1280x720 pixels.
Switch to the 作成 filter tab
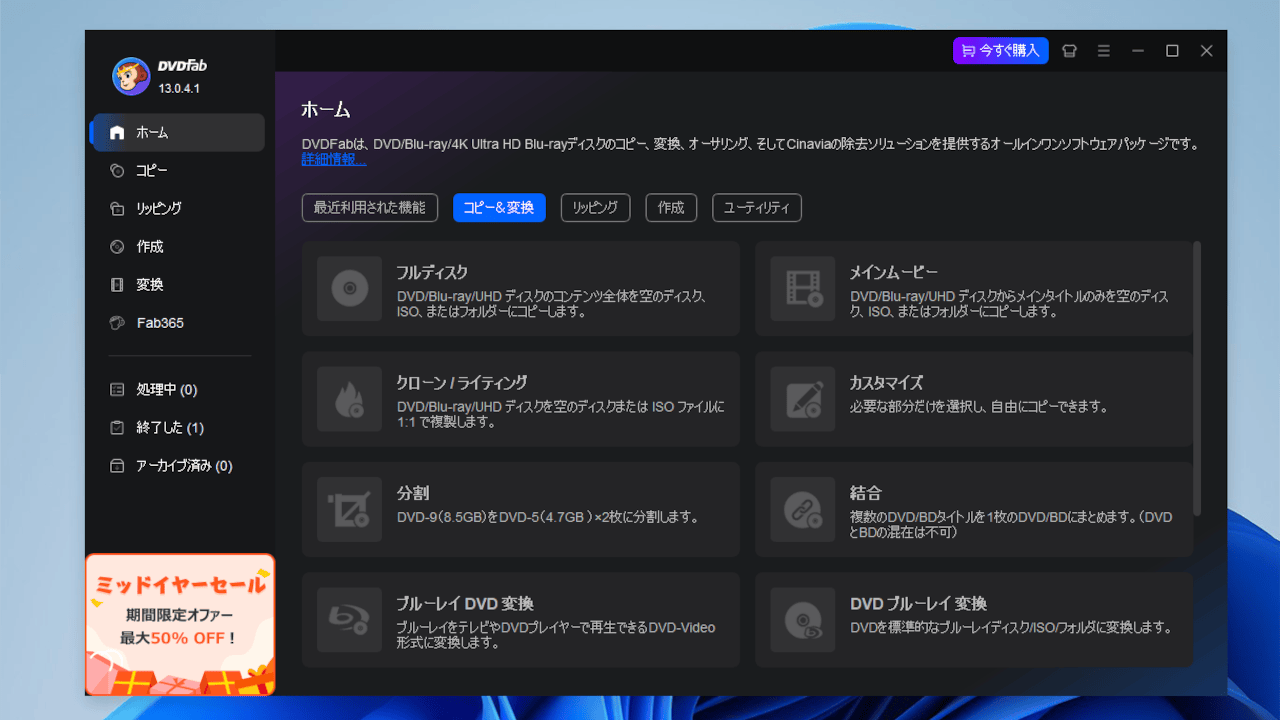671,208
